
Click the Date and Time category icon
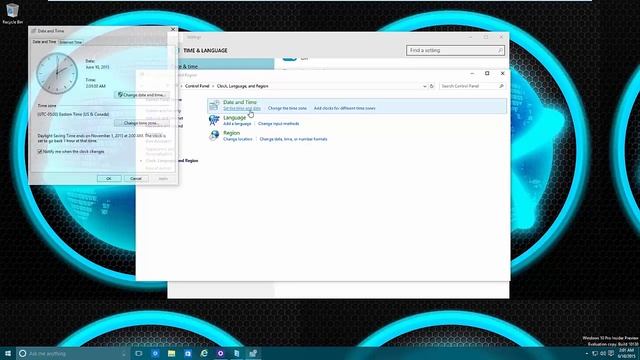point(214,105)
